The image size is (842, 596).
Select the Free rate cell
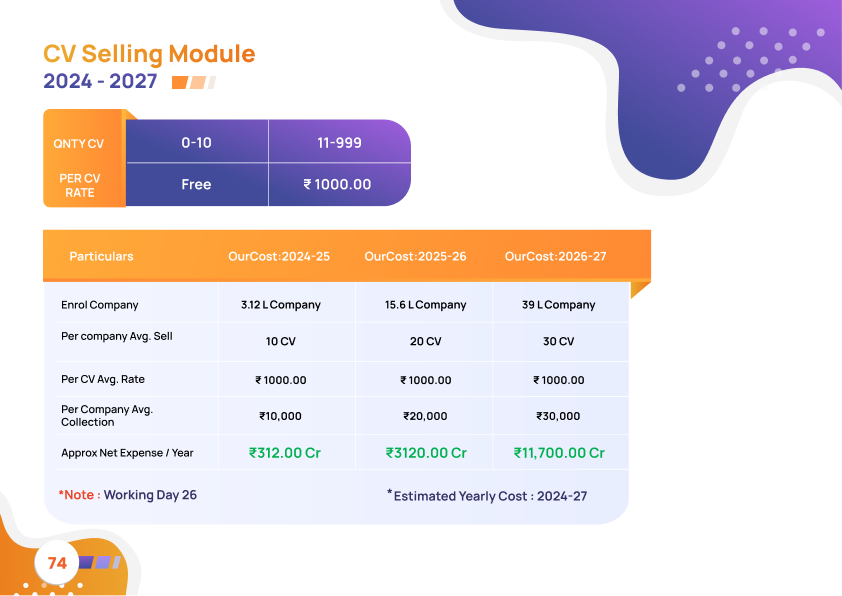coord(196,185)
